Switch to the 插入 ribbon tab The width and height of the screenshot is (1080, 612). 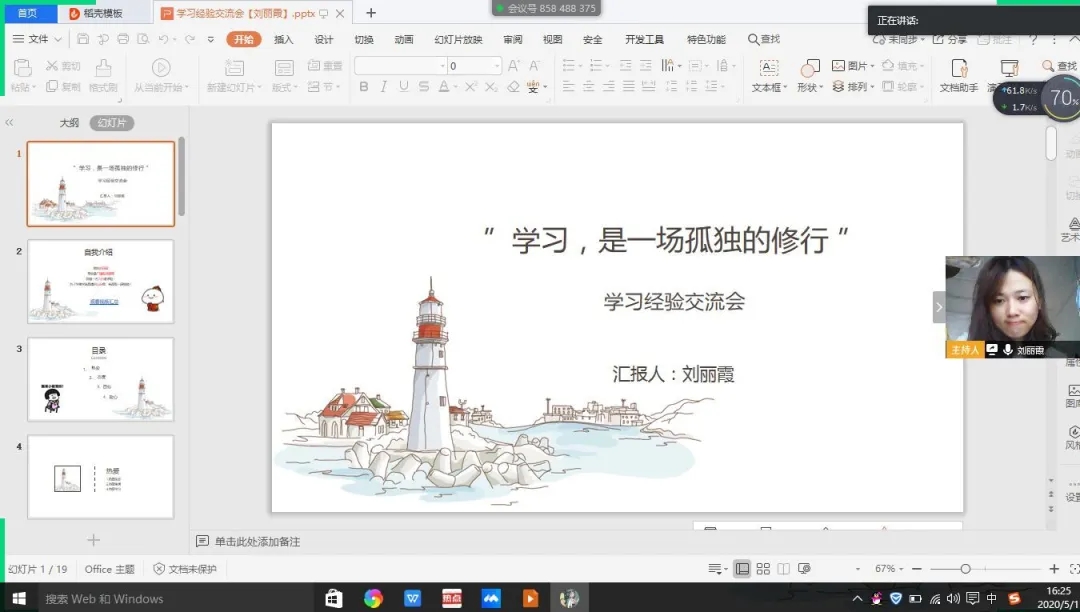[283, 39]
